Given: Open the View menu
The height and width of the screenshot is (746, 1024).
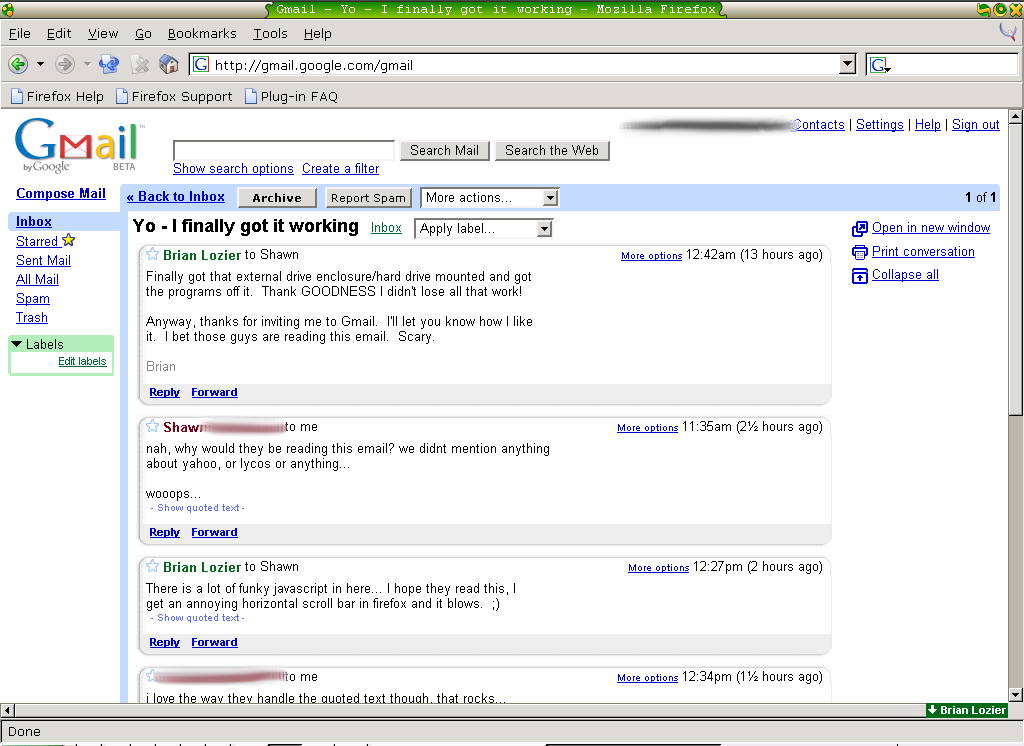Looking at the screenshot, I should tap(103, 33).
